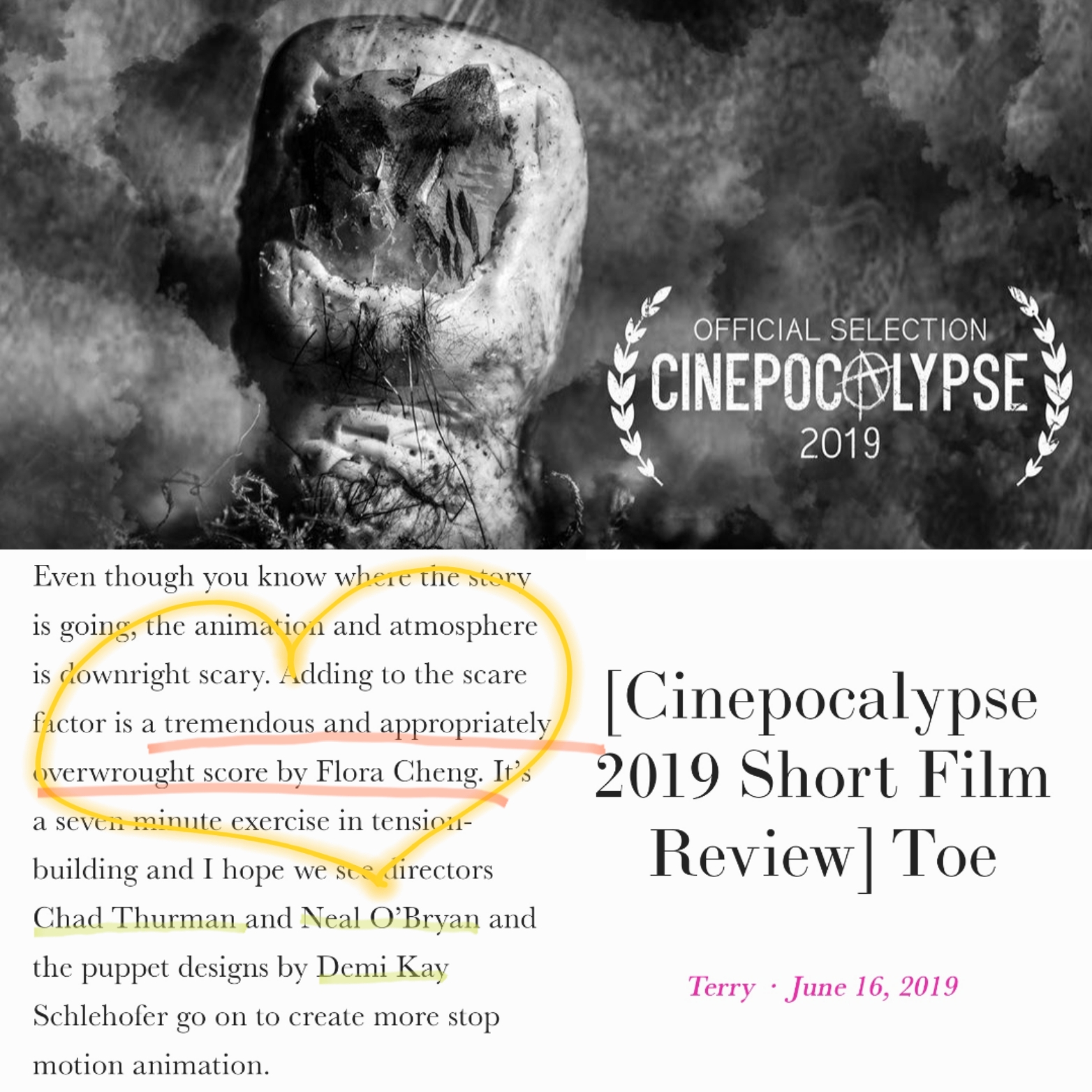The image size is (1092, 1092).
Task: Click the underlined phrase 'tremendous and appropriately'
Action: click(357, 724)
